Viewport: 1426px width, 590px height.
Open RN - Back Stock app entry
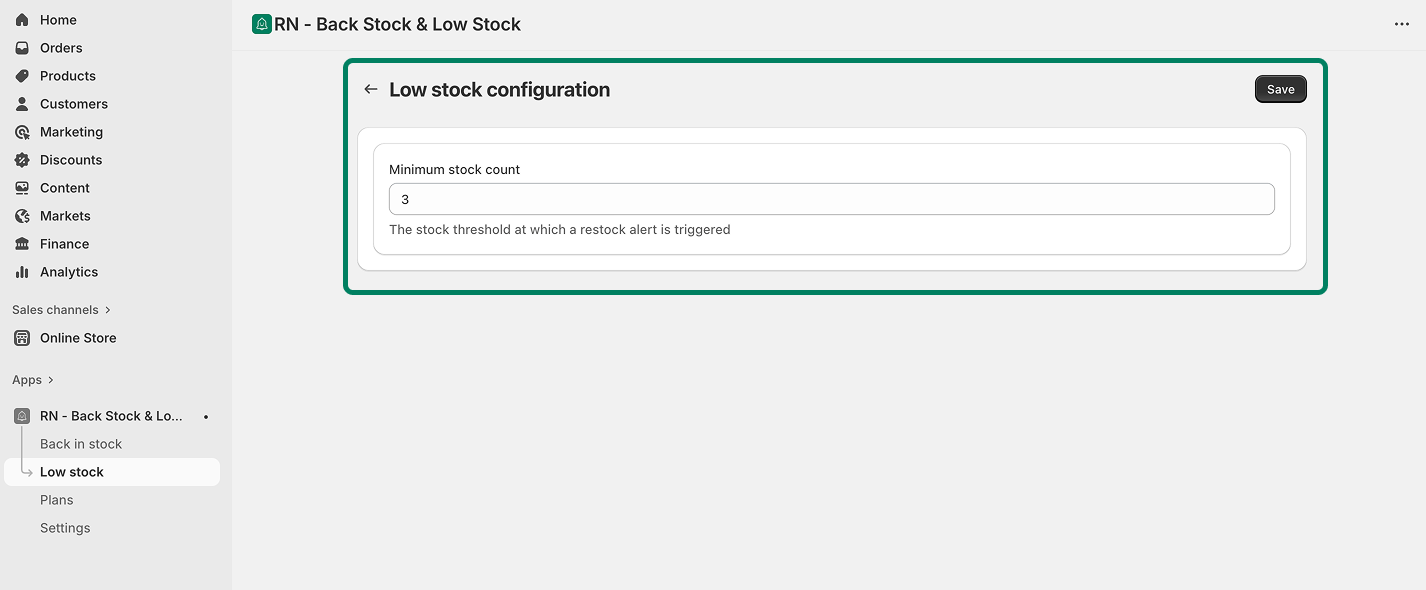tap(111, 416)
